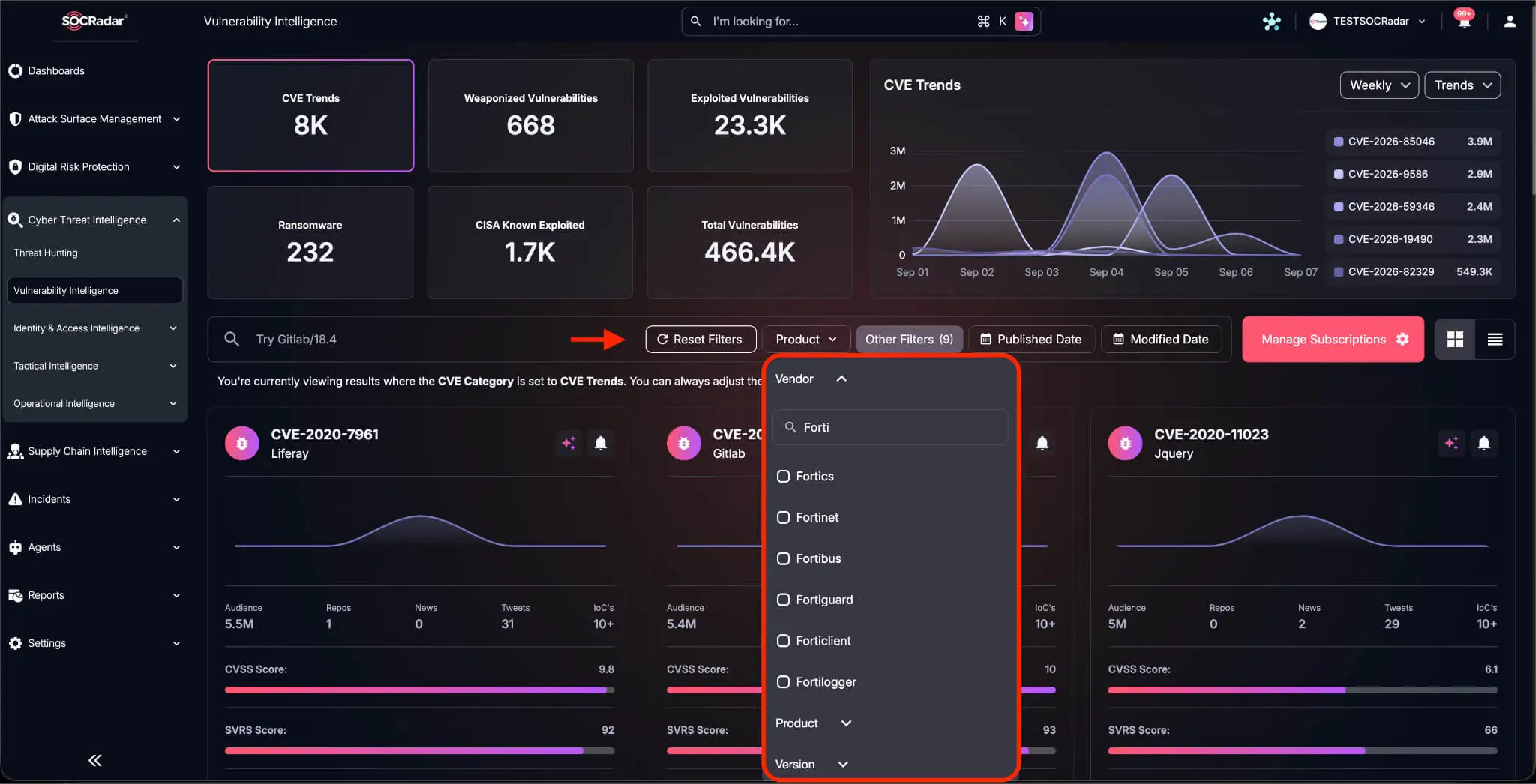Screen dimensions: 1536x784
Task: Select the Exploited Vulnerabilities card
Action: coord(750,115)
